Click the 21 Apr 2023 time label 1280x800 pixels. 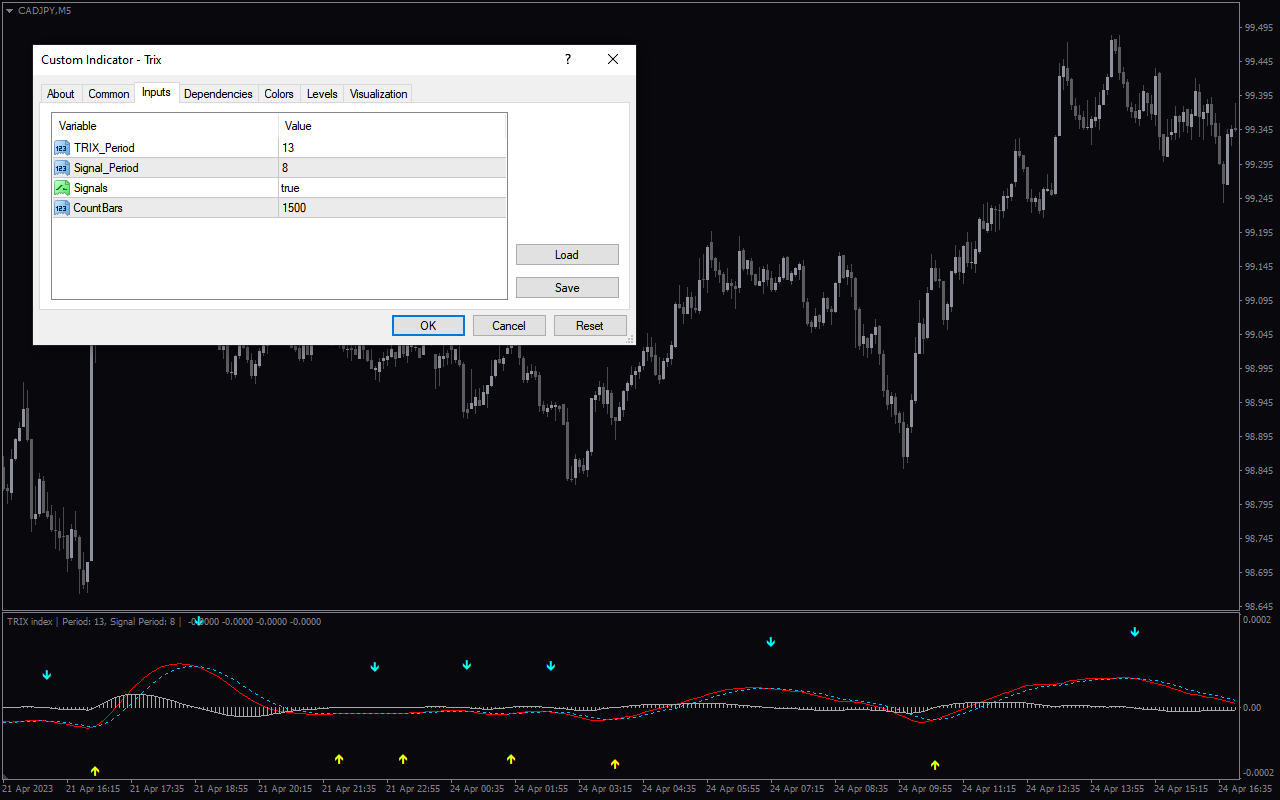(28, 788)
